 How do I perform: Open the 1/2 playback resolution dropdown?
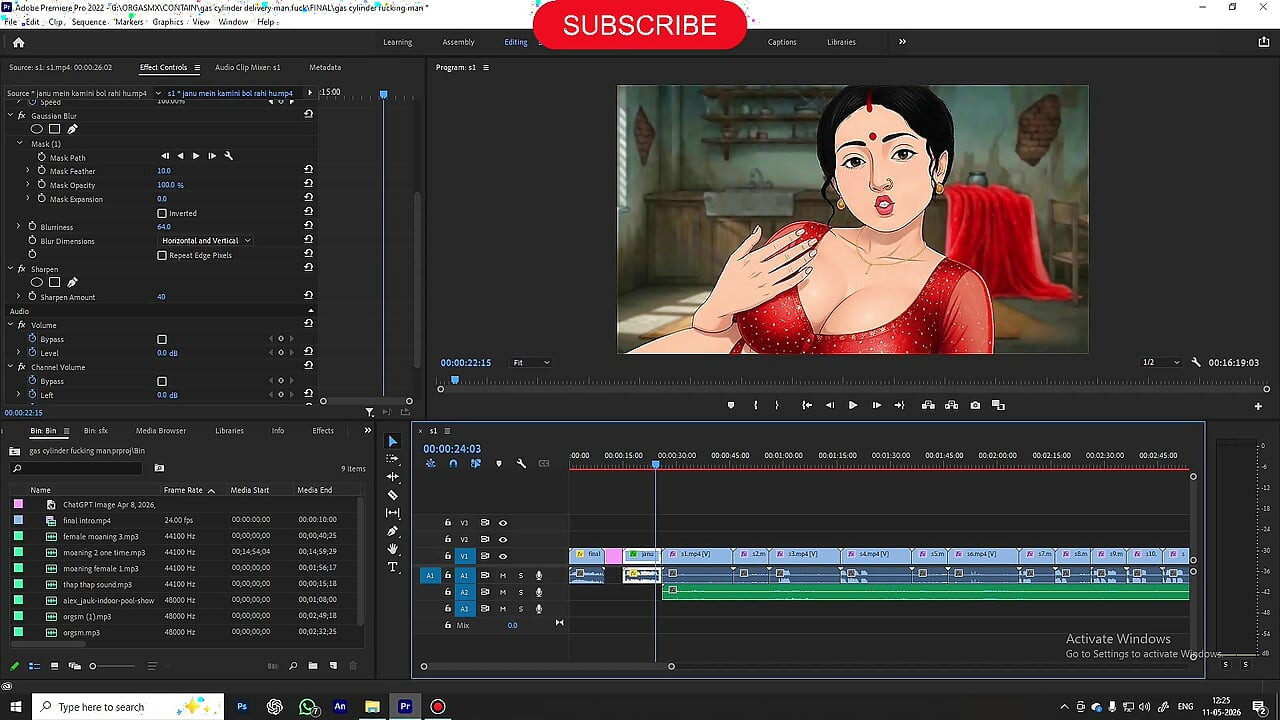(x=1161, y=362)
